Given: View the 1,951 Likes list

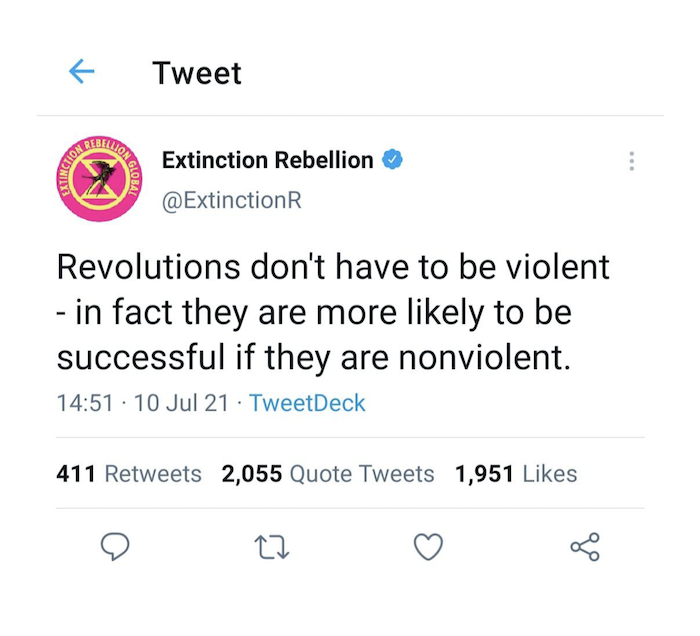Looking at the screenshot, I should [516, 474].
